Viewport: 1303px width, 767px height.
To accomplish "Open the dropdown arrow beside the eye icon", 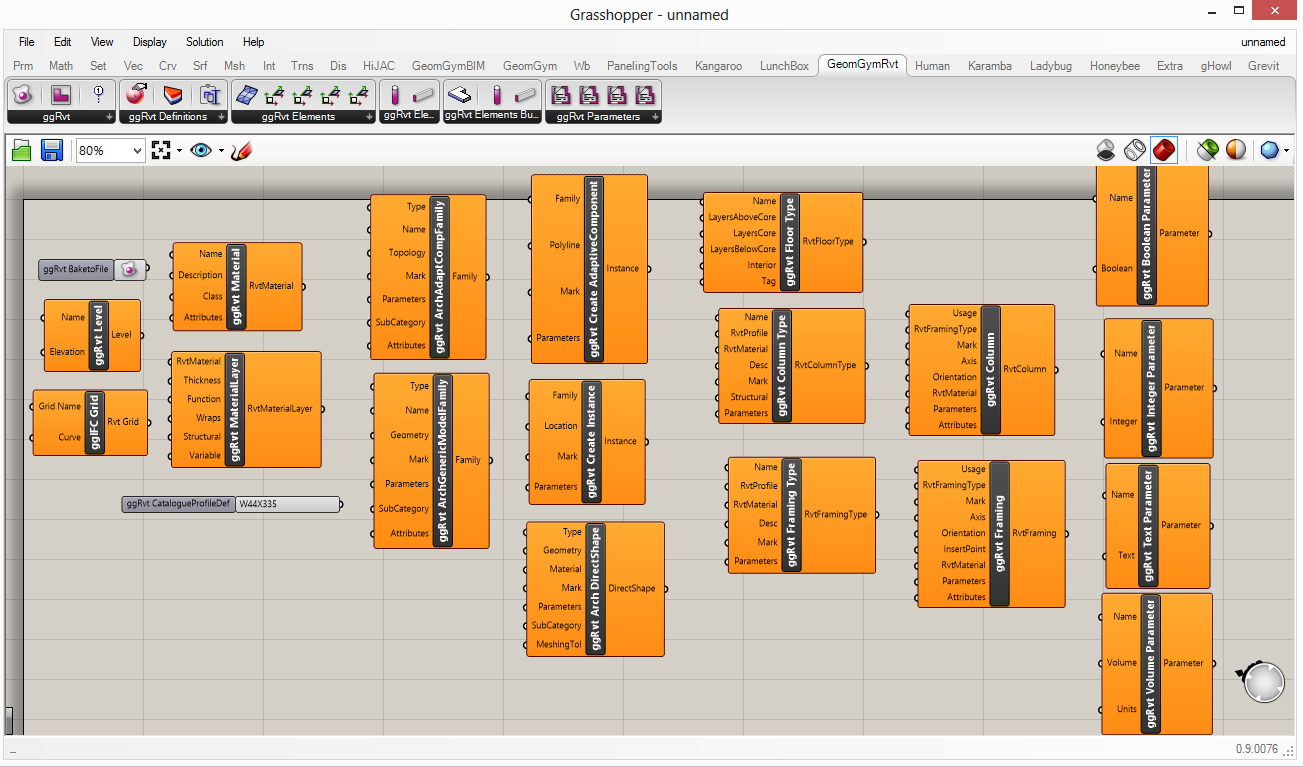I will tap(220, 151).
